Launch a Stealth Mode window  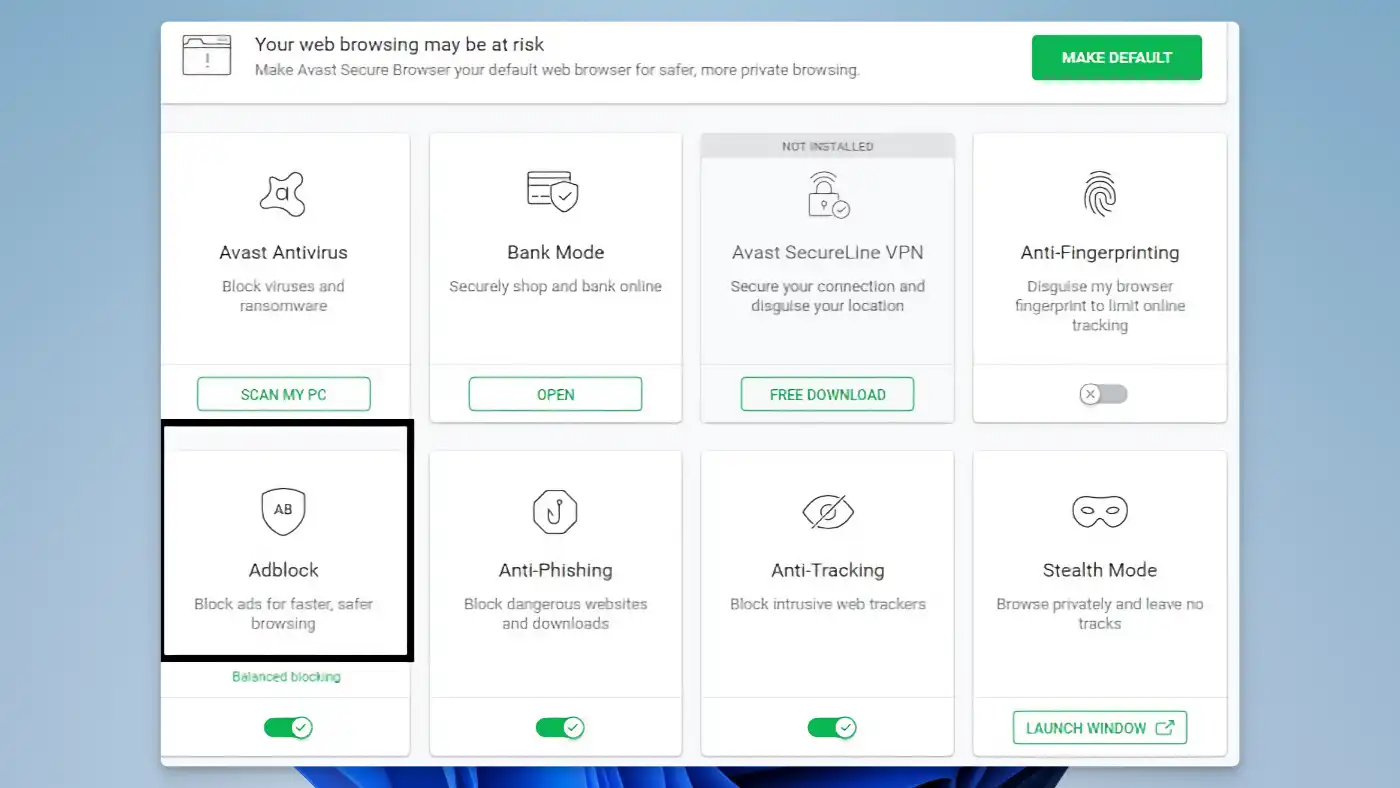coord(1099,727)
